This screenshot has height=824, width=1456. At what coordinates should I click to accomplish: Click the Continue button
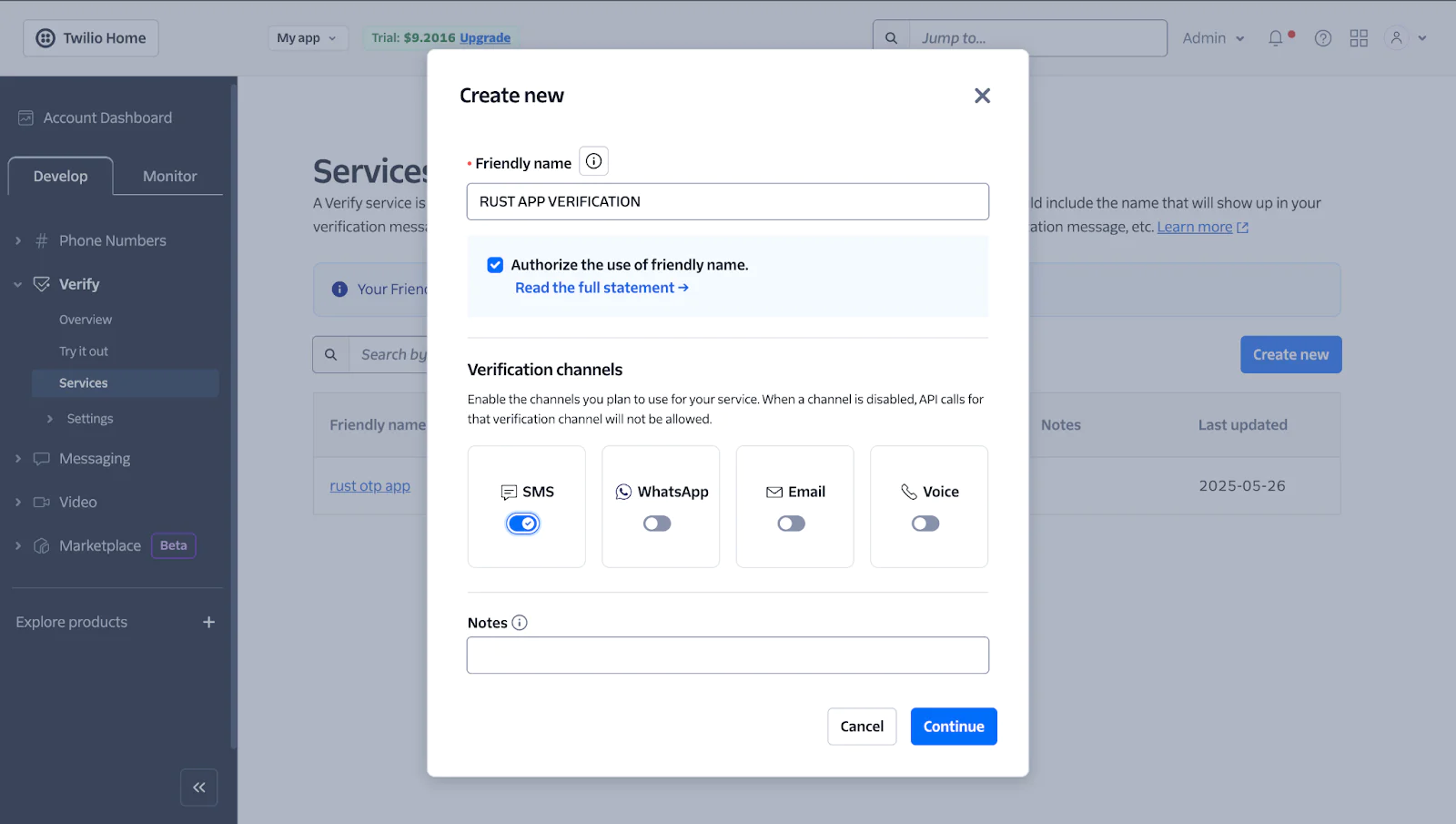point(953,726)
